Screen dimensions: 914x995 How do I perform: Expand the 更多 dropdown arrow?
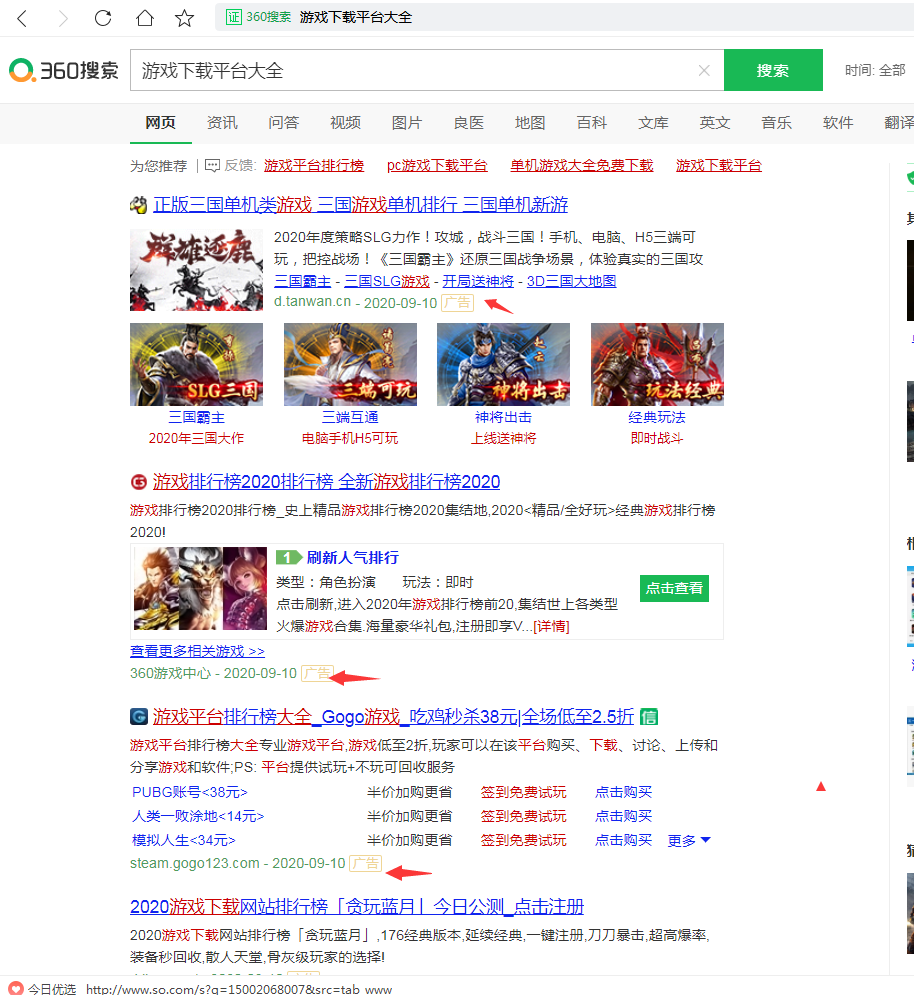point(705,840)
